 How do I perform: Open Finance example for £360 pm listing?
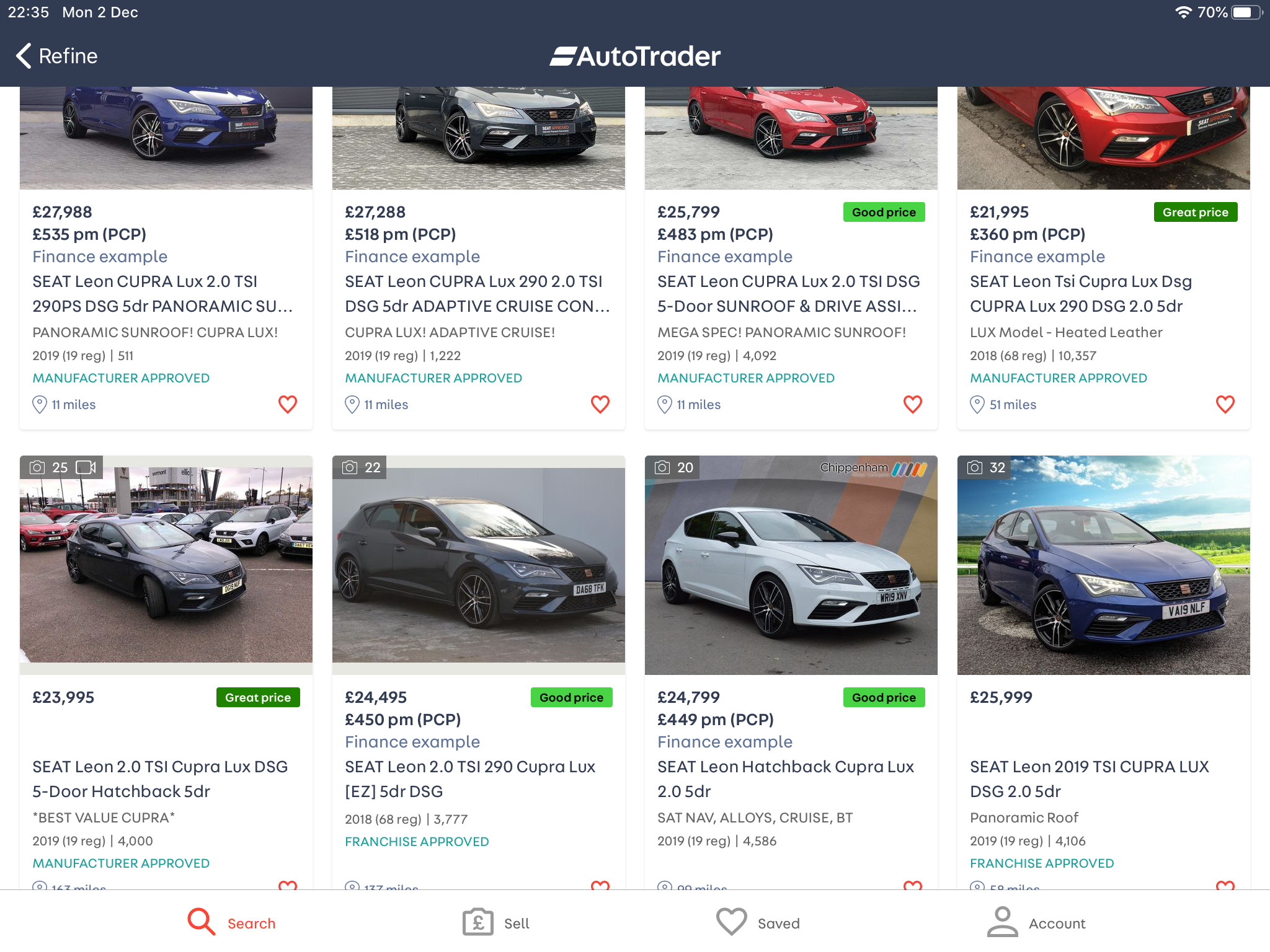coord(1037,257)
